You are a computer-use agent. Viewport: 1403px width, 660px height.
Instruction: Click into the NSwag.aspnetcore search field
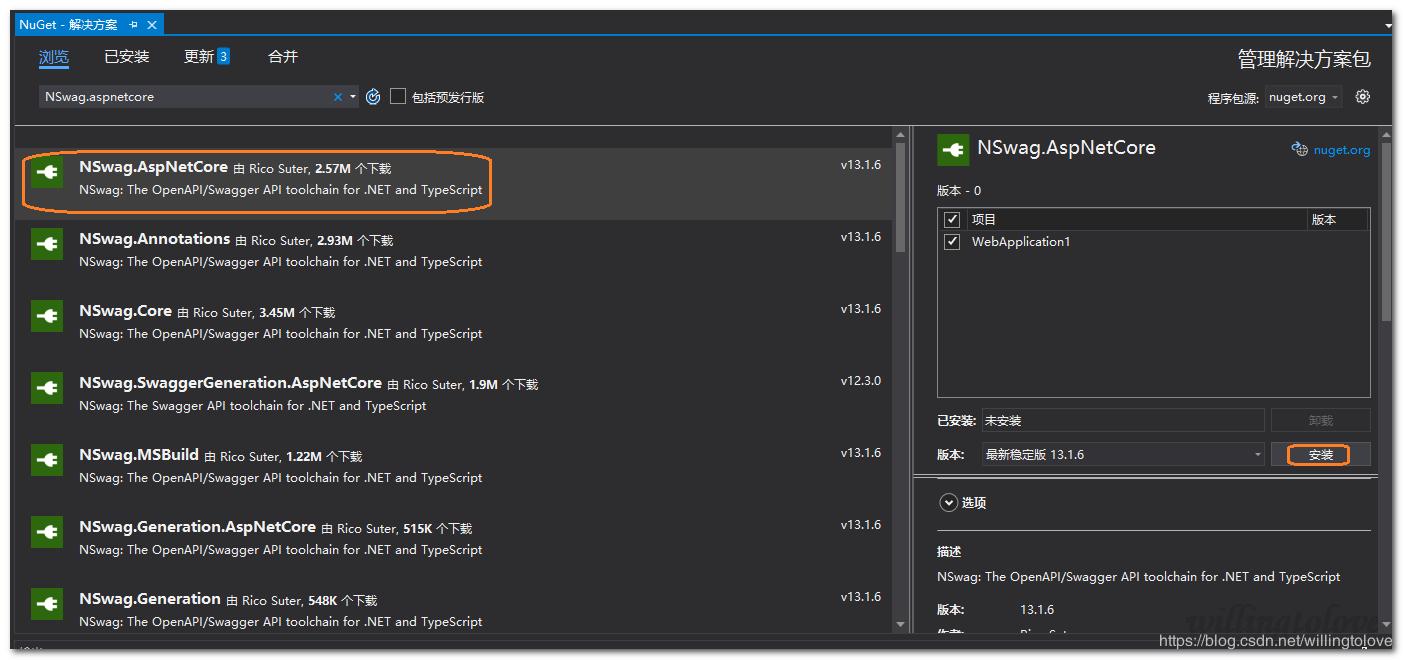pos(185,97)
